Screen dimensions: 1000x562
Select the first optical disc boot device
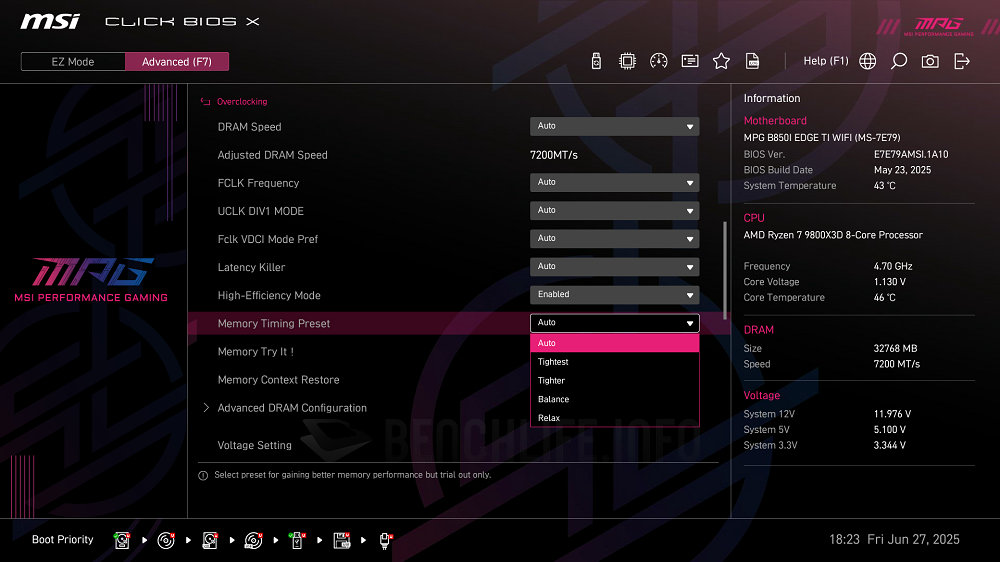(166, 540)
